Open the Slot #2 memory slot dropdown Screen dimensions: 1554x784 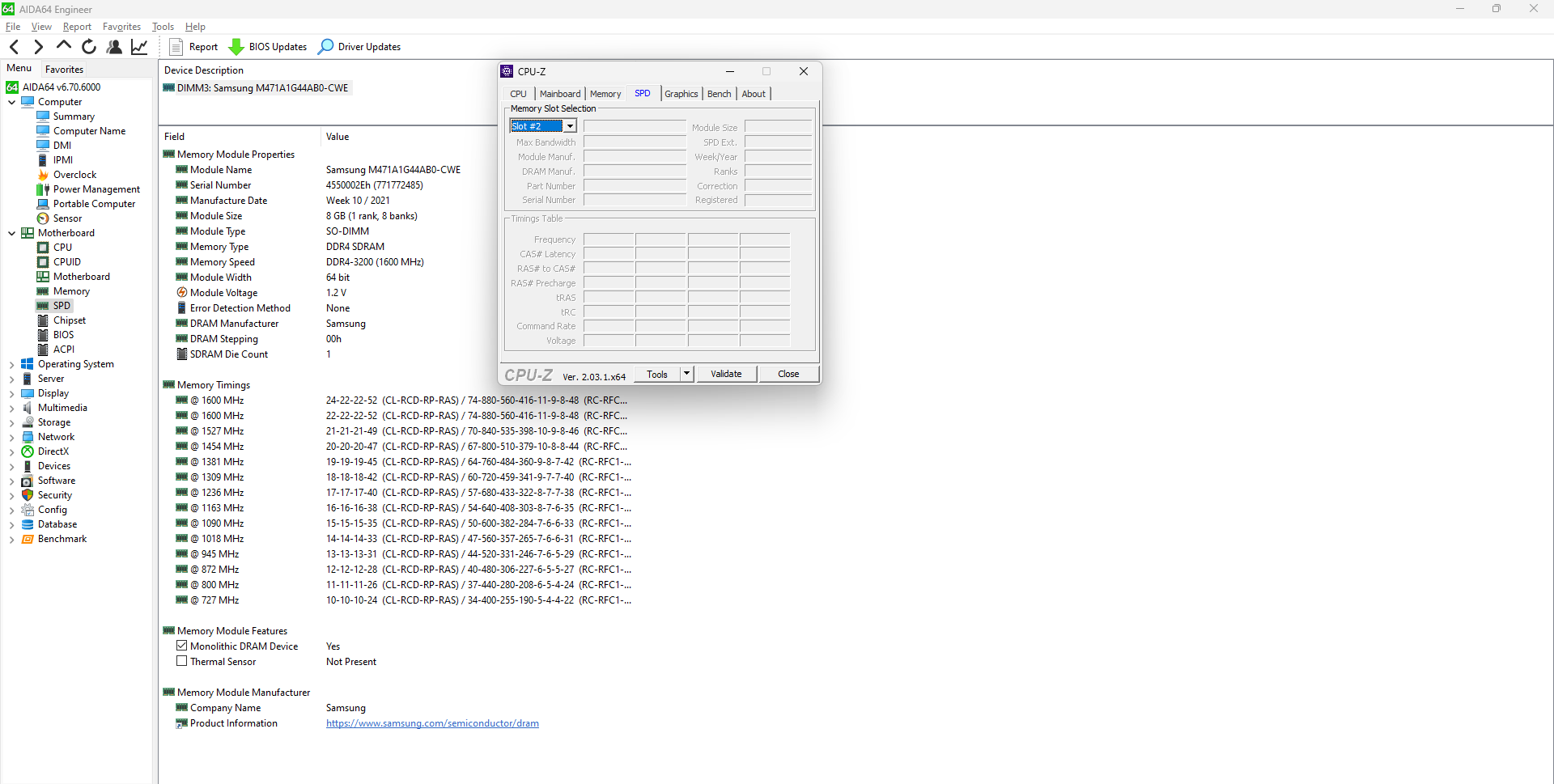[x=570, y=126]
